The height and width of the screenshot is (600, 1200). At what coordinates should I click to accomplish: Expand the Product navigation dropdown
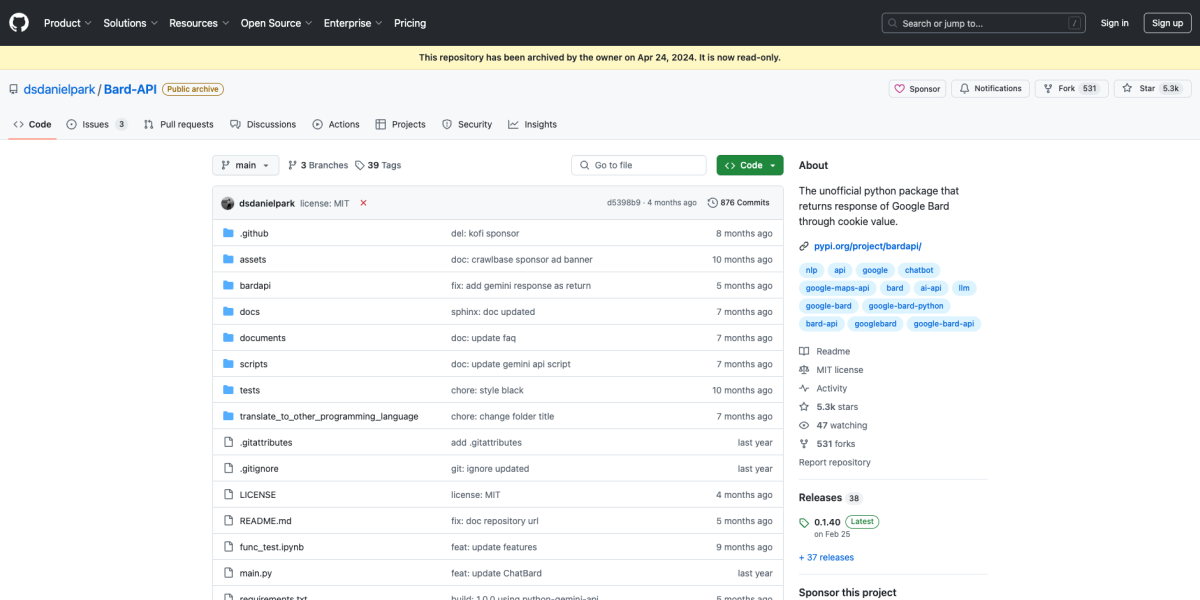coord(67,22)
